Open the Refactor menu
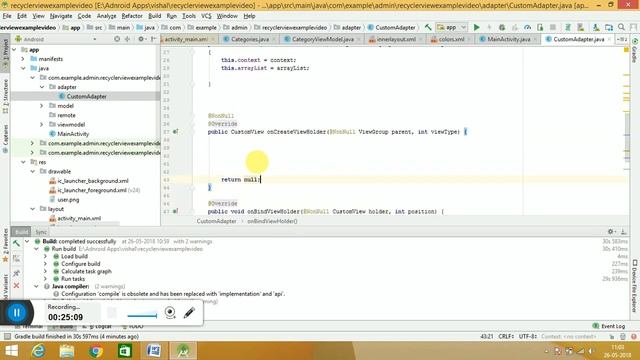The width and height of the screenshot is (640, 360). [132, 16]
